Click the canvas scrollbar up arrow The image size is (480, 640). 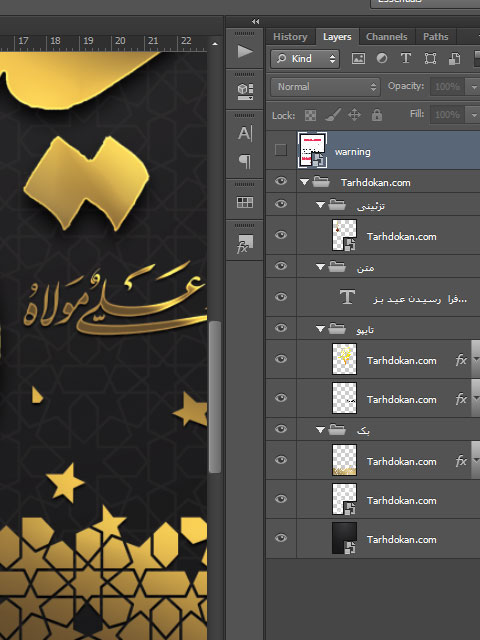click(215, 44)
